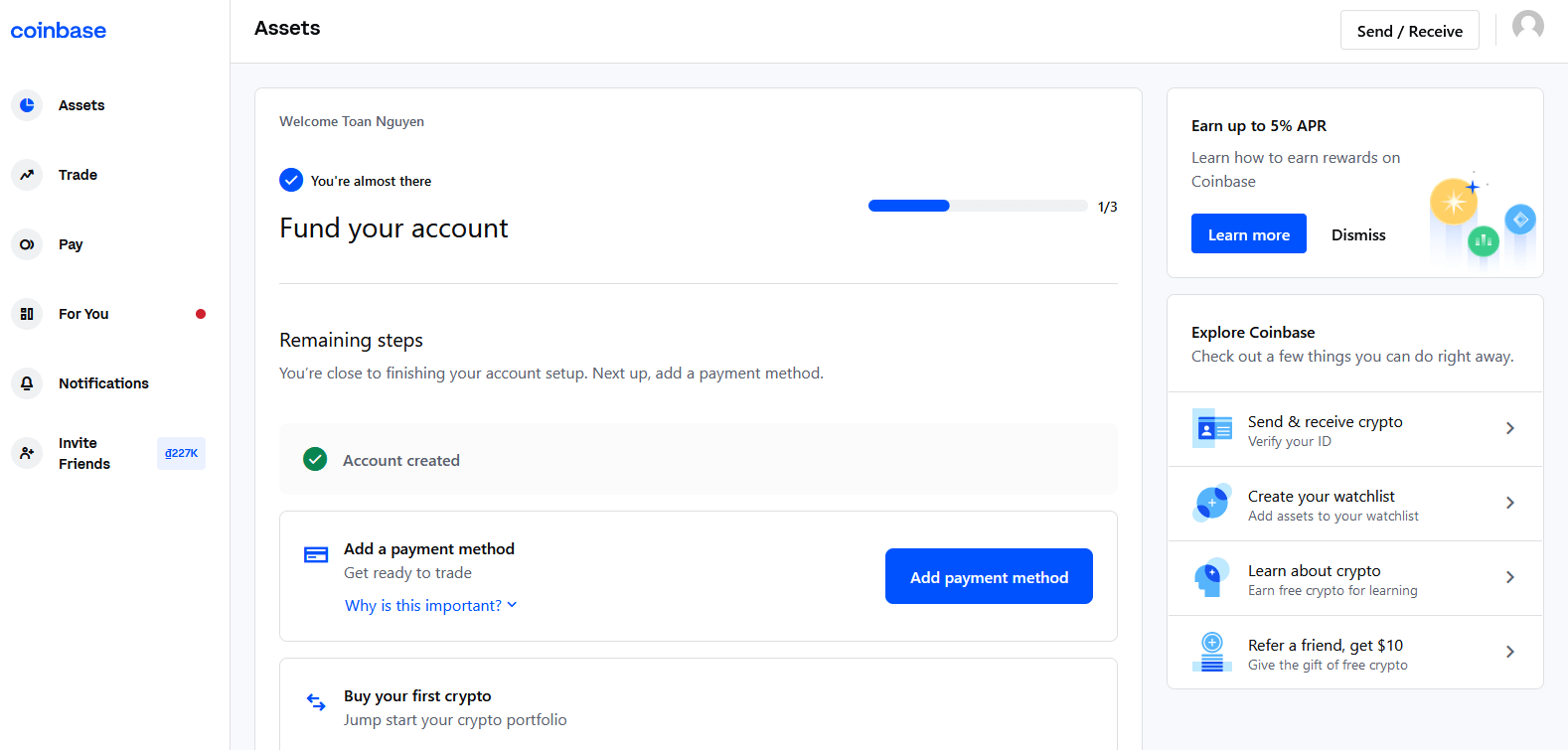Click the Remaining steps heading

(x=351, y=340)
